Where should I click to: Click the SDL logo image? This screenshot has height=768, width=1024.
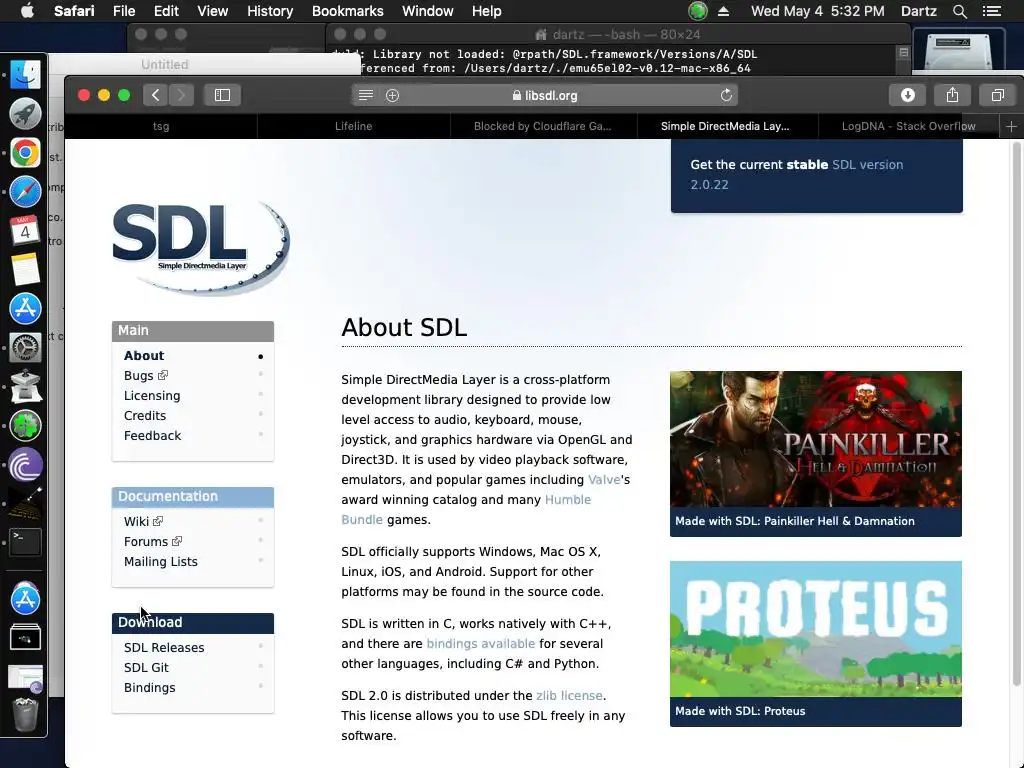tap(201, 247)
